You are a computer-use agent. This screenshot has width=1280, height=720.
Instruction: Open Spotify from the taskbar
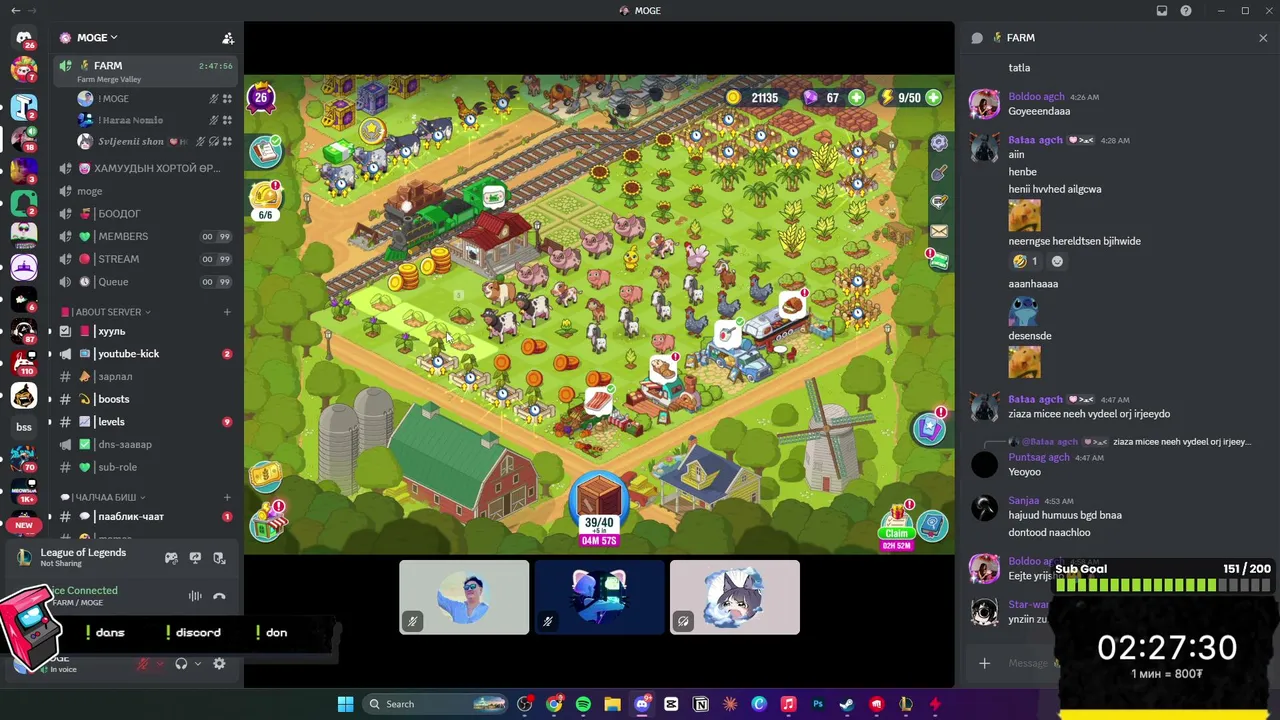click(x=583, y=704)
